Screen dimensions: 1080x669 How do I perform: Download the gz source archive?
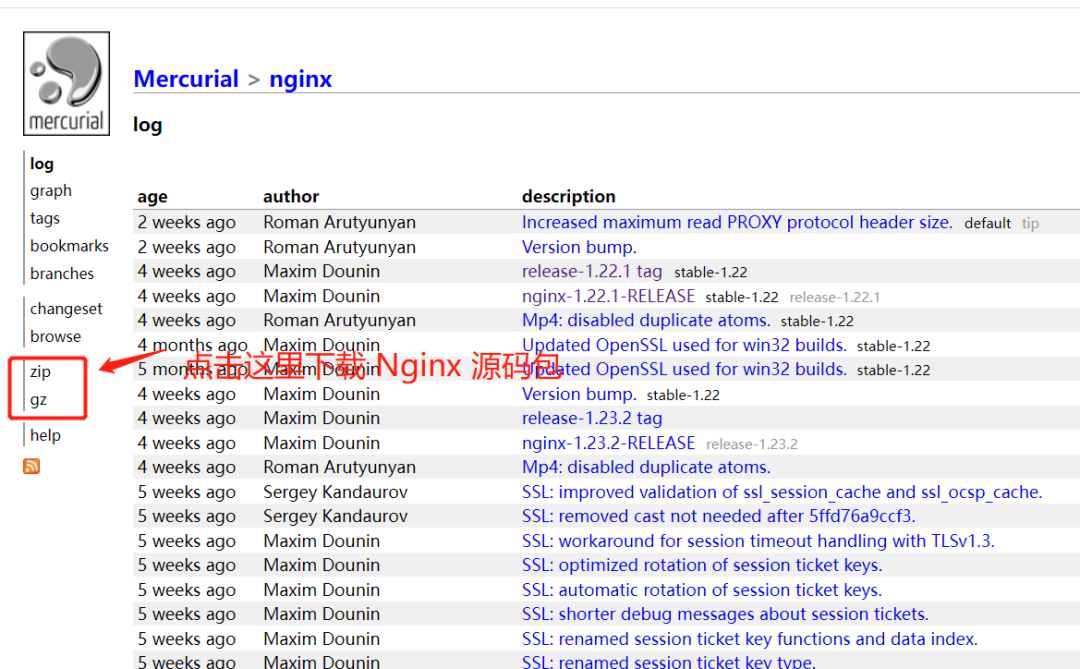(x=38, y=398)
